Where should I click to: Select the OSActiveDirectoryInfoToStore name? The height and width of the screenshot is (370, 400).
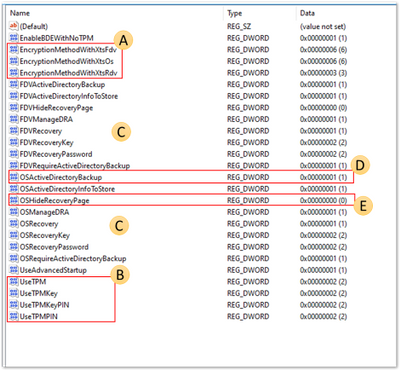[67, 189]
